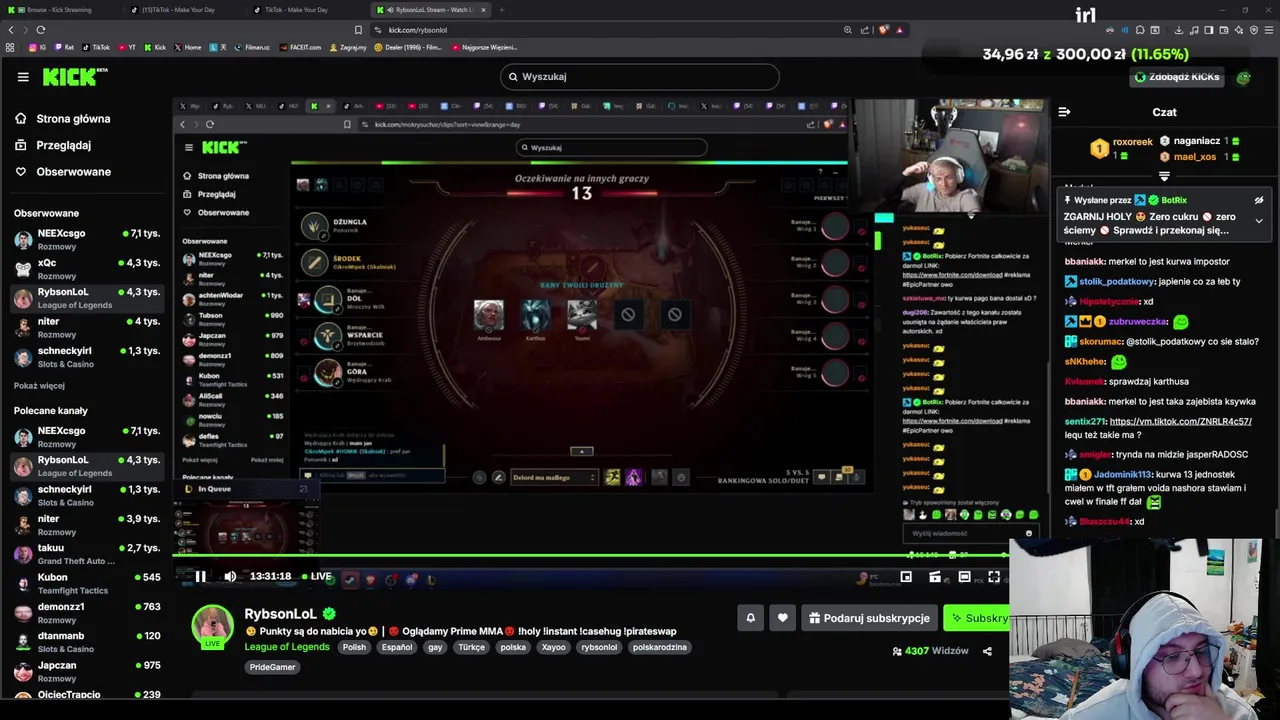Enter fullscreen on the player
The width and height of the screenshot is (1280, 720).
pos(994,577)
